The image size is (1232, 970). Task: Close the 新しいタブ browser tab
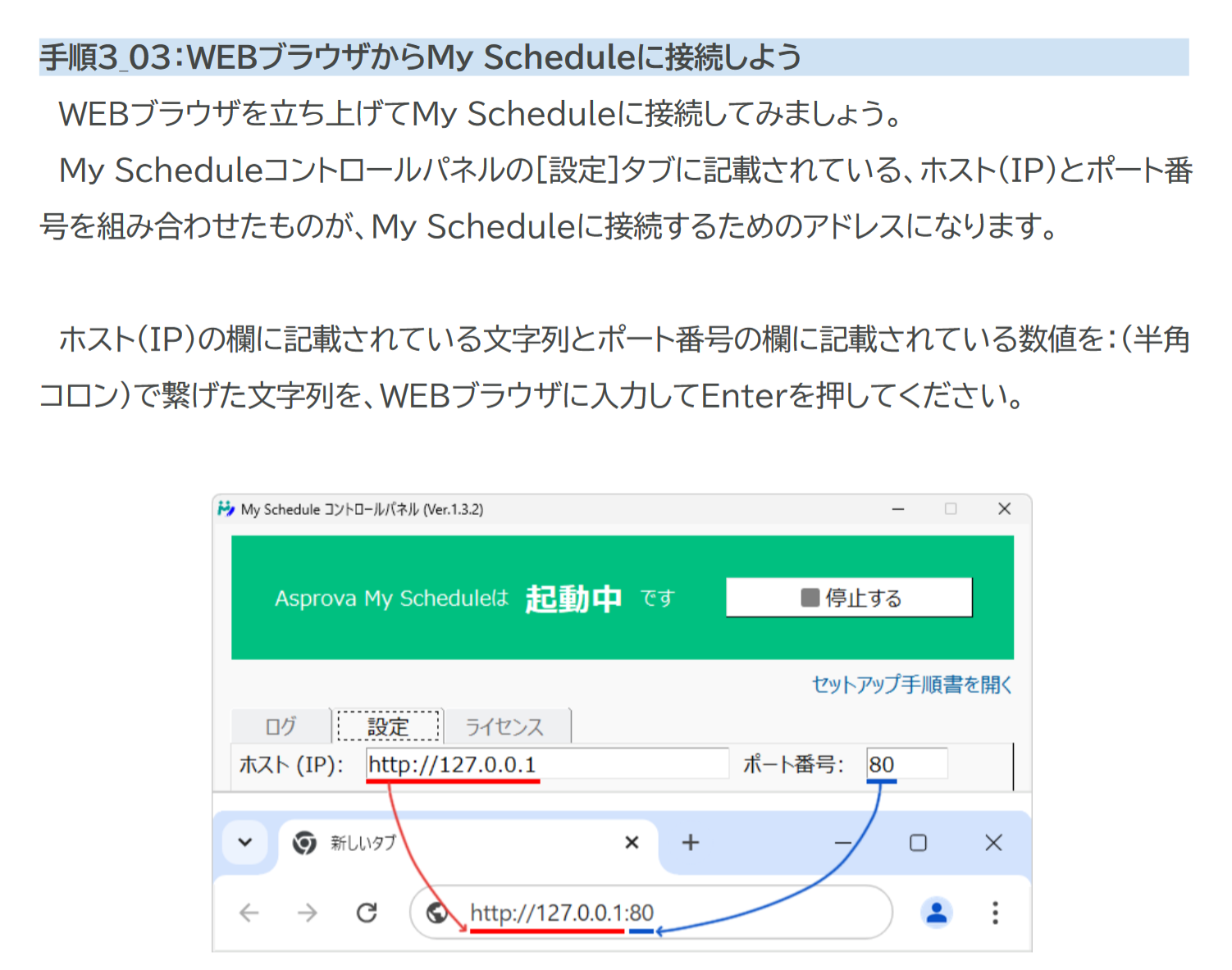(632, 842)
